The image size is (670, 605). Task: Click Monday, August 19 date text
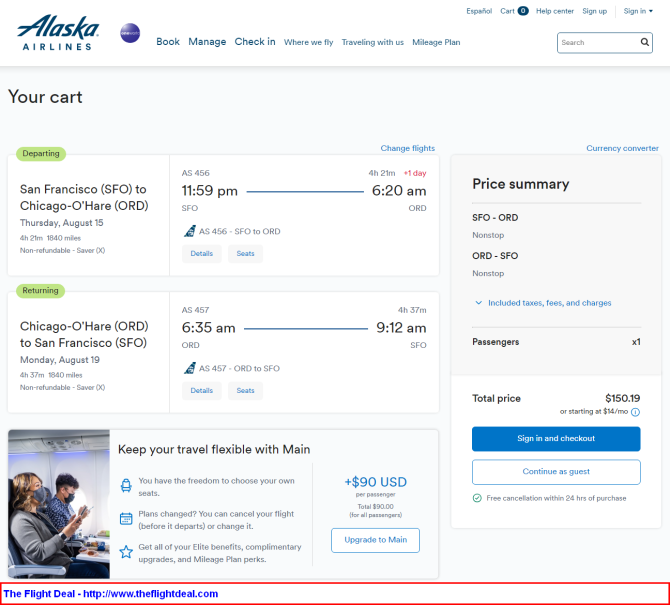click(60, 360)
